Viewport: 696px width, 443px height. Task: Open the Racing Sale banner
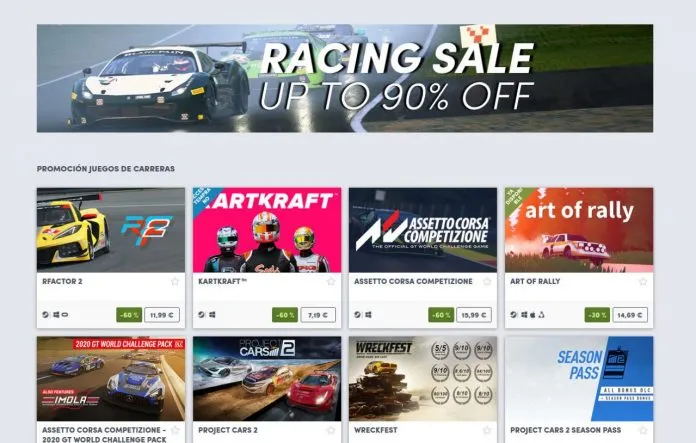pos(345,78)
